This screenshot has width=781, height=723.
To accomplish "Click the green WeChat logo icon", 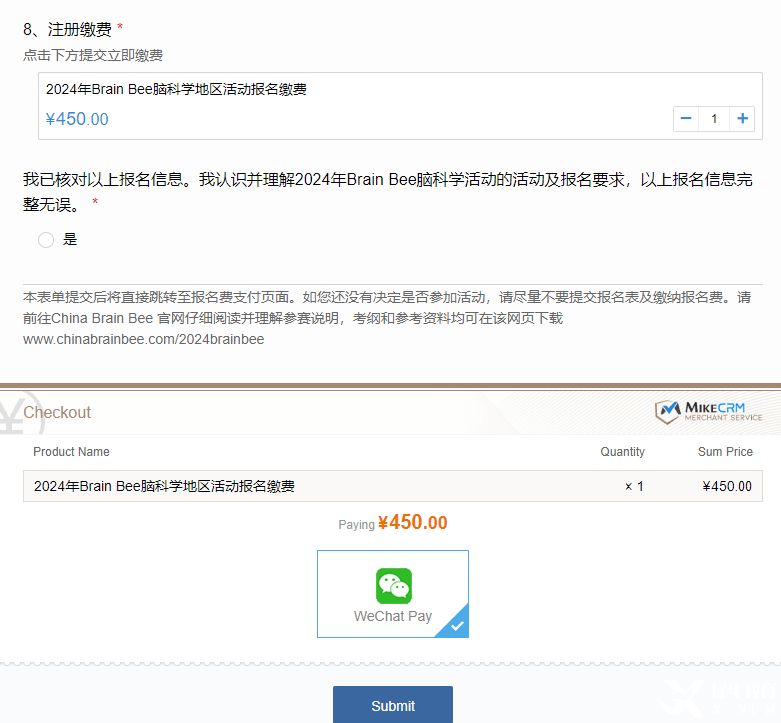I will coord(393,585).
